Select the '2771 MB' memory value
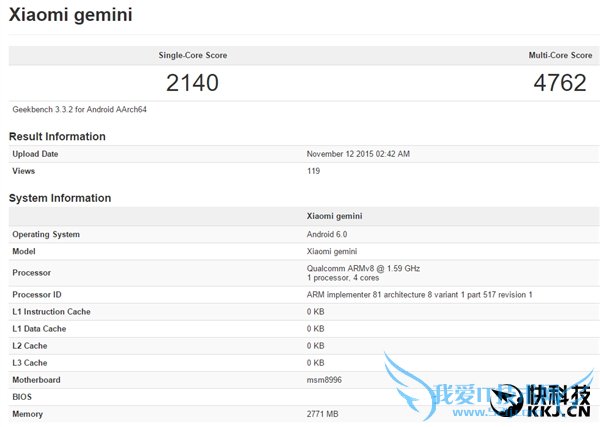600x427 pixels. coord(323,414)
